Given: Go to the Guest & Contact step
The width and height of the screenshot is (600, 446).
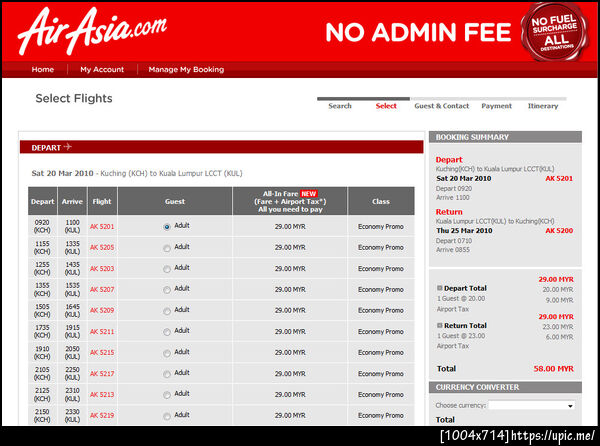Looking at the screenshot, I should click(x=442, y=106).
